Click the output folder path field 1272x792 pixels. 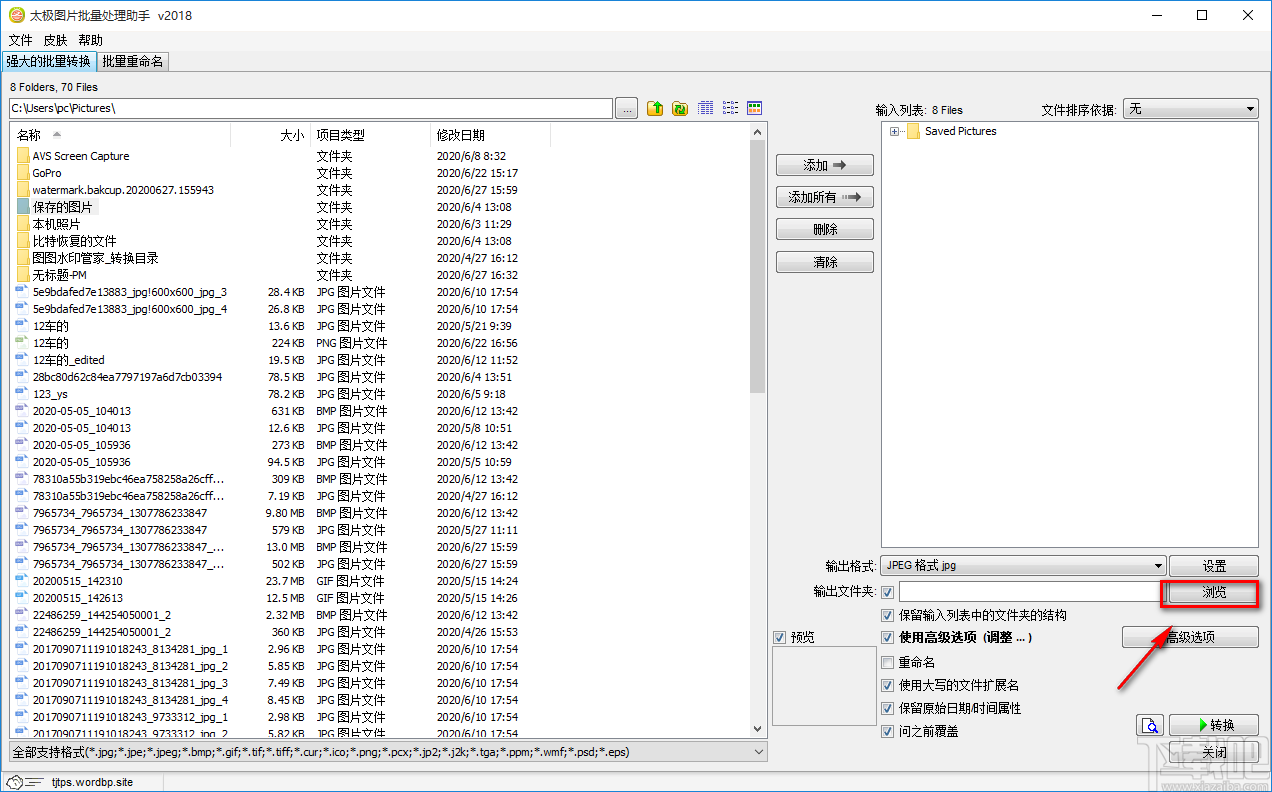click(x=1030, y=592)
